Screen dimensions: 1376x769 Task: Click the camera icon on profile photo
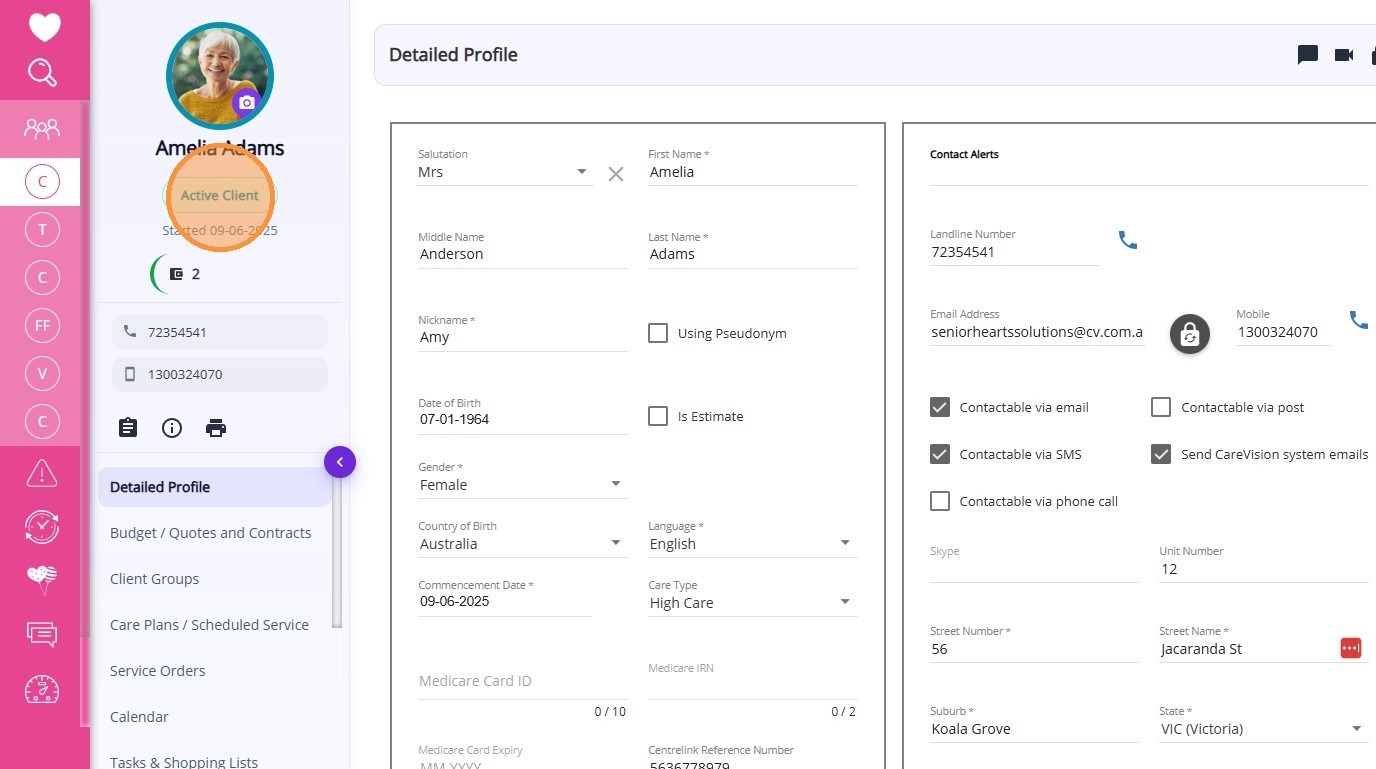pos(246,102)
